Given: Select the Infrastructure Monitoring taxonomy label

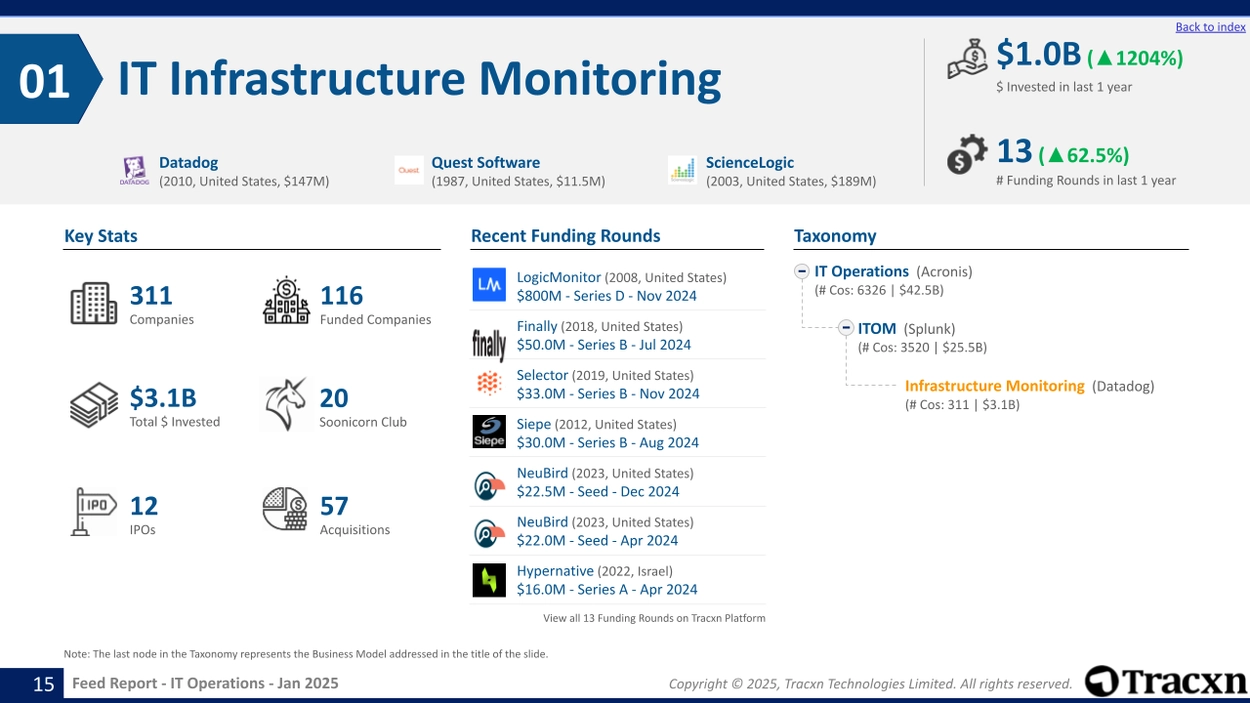Looking at the screenshot, I should tap(994, 385).
